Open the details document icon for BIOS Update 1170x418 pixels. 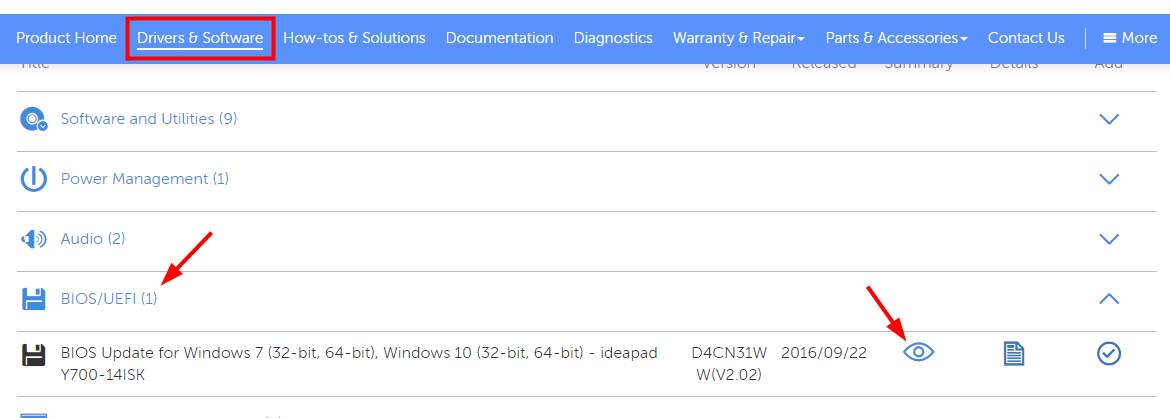coord(1013,353)
